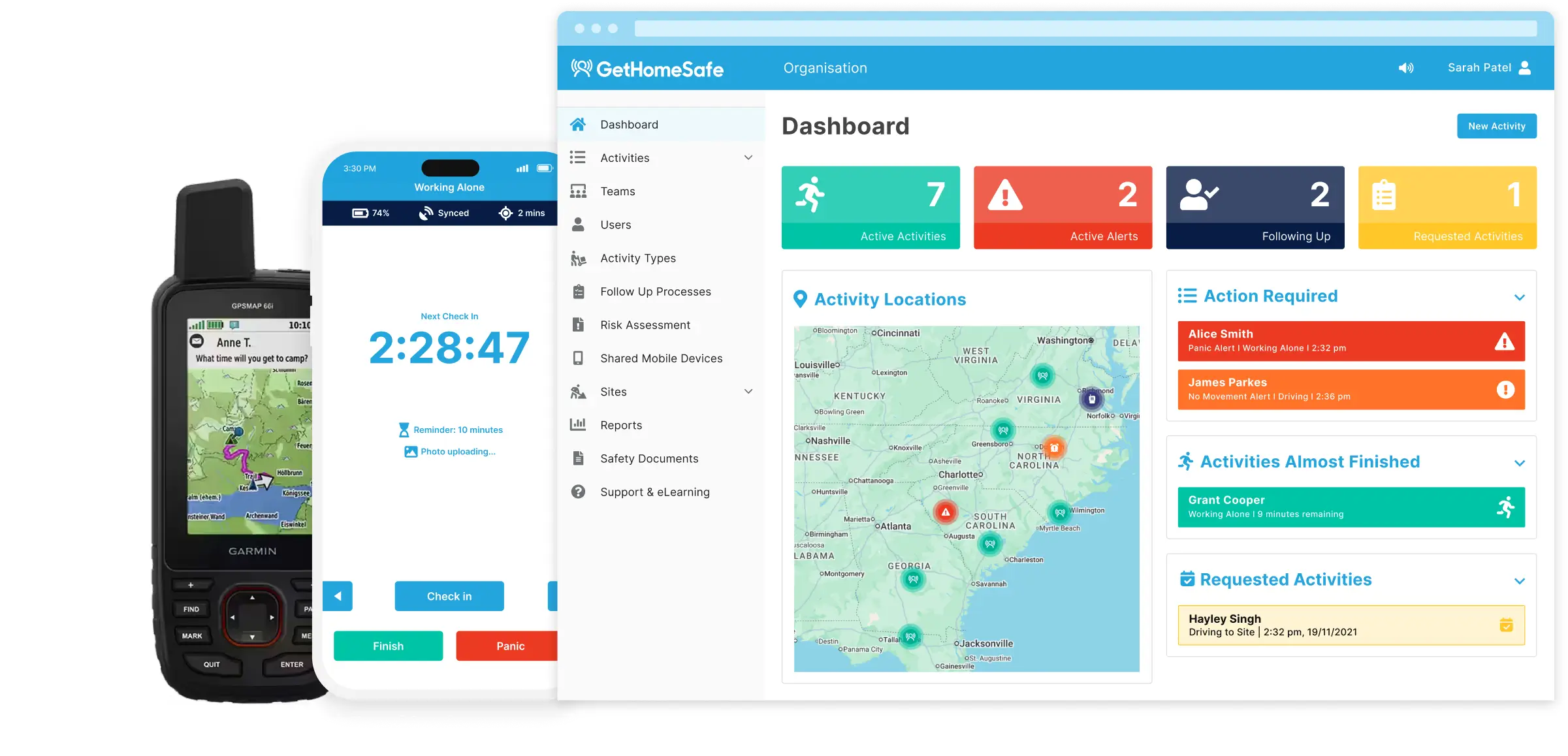Click calendar icon on Hayley Singh request
This screenshot has height=756, width=1568.
tap(1506, 625)
